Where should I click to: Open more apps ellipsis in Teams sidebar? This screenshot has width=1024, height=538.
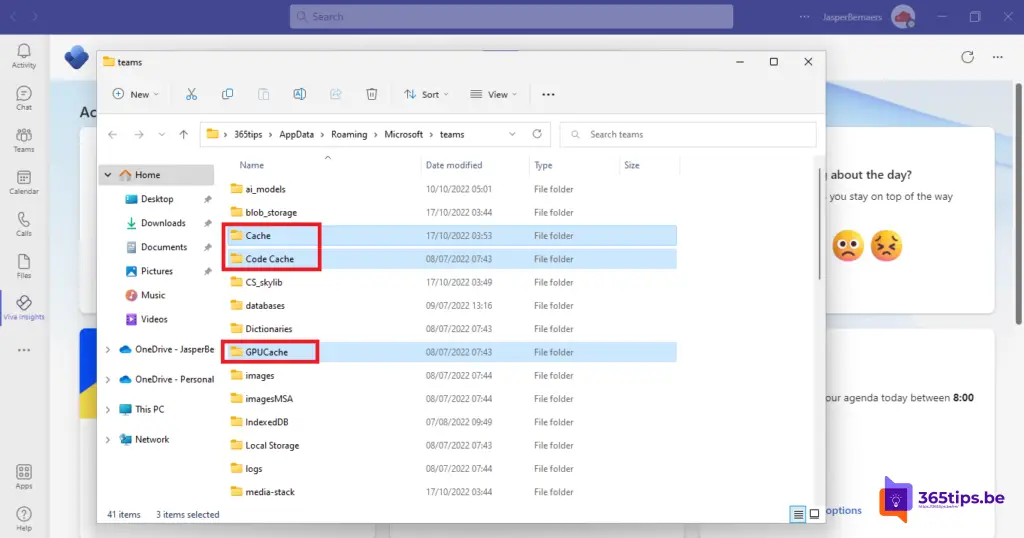[x=24, y=350]
